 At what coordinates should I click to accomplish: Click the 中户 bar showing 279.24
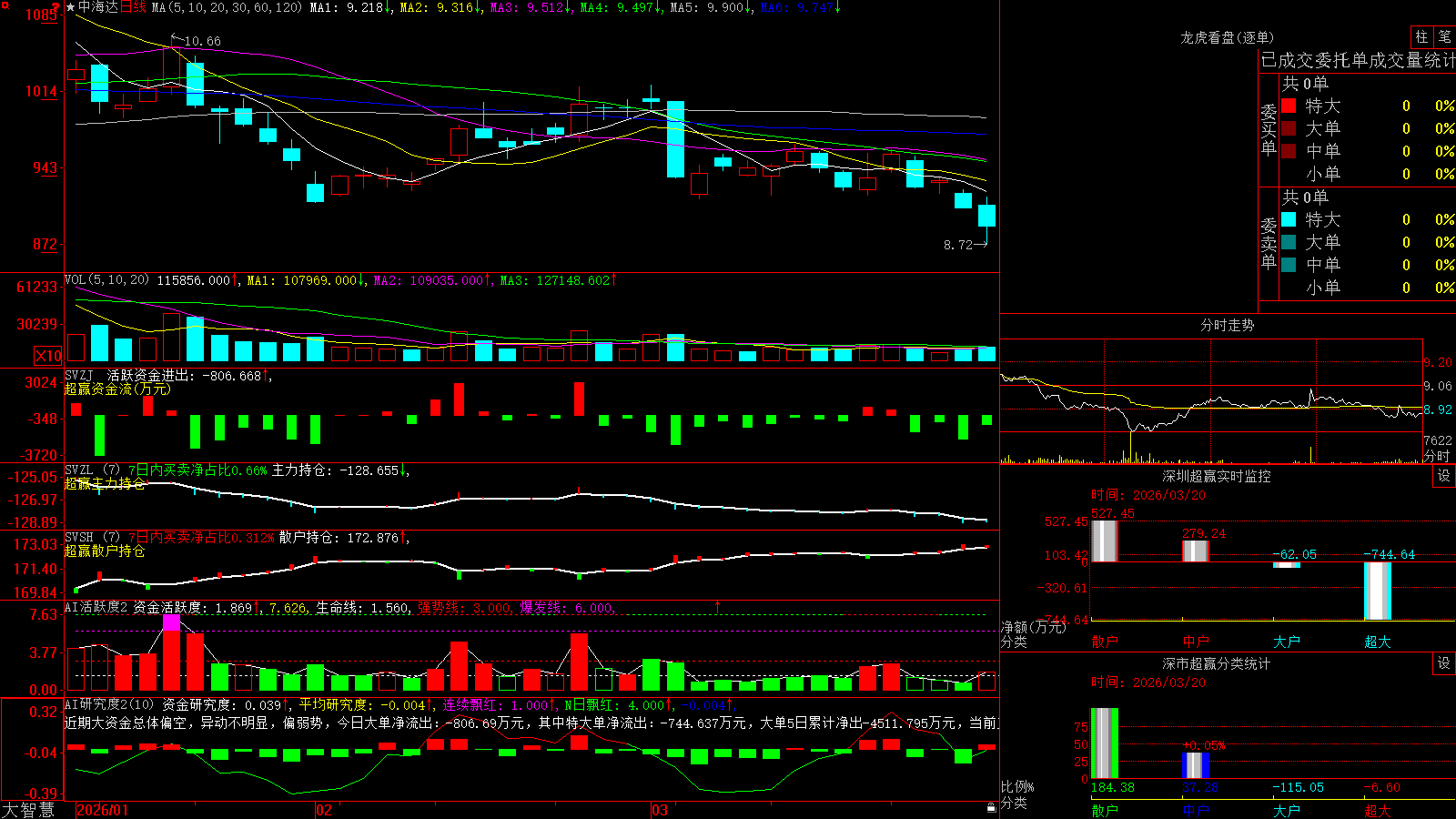(1195, 551)
